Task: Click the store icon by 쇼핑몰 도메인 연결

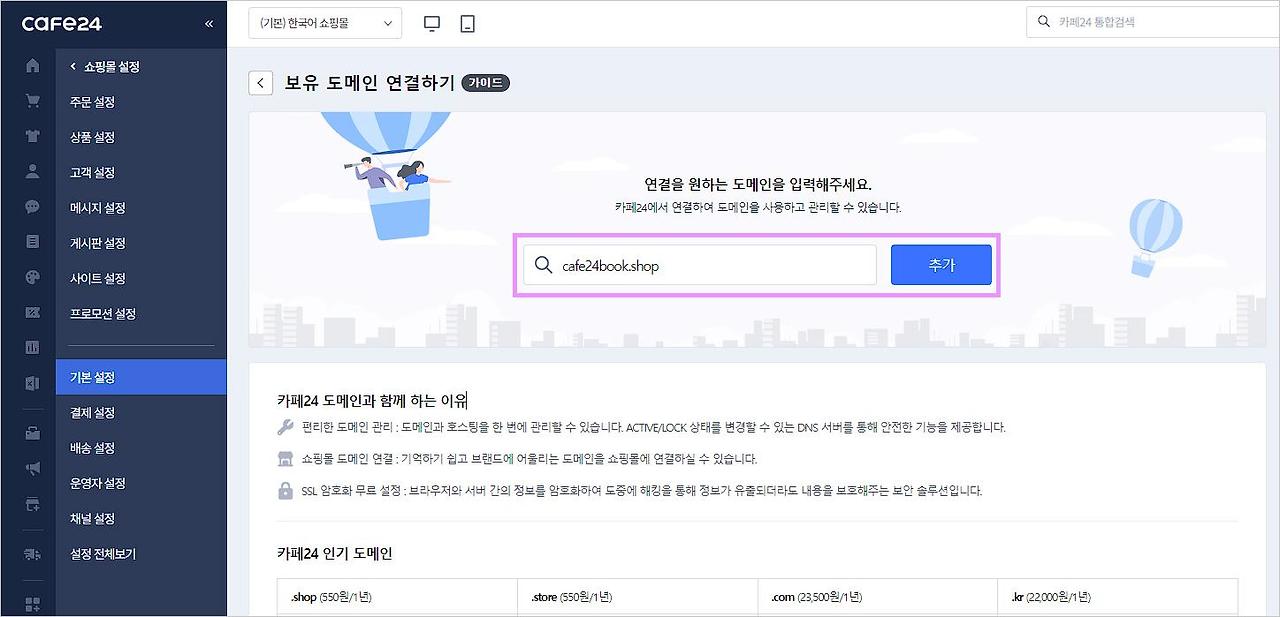Action: coord(285,459)
